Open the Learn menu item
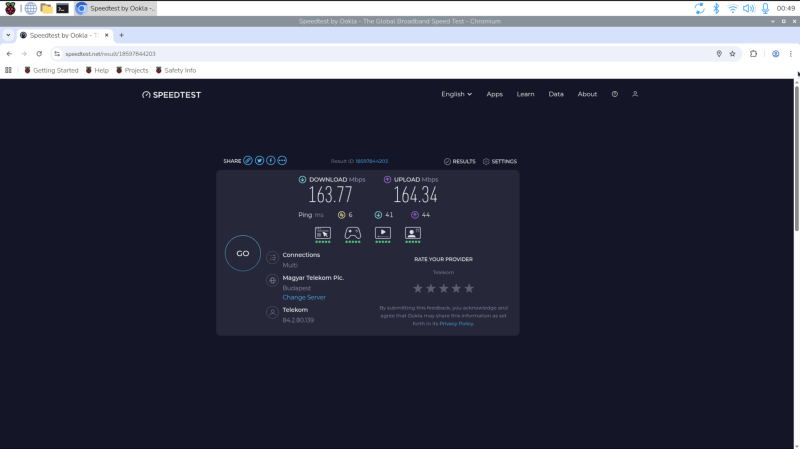800x449 pixels. click(525, 94)
